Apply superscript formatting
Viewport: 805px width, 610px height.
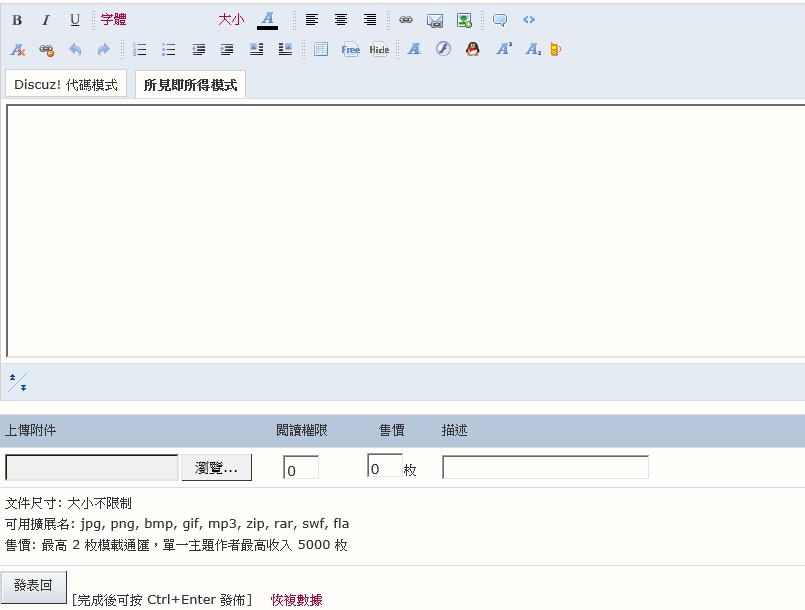point(504,49)
